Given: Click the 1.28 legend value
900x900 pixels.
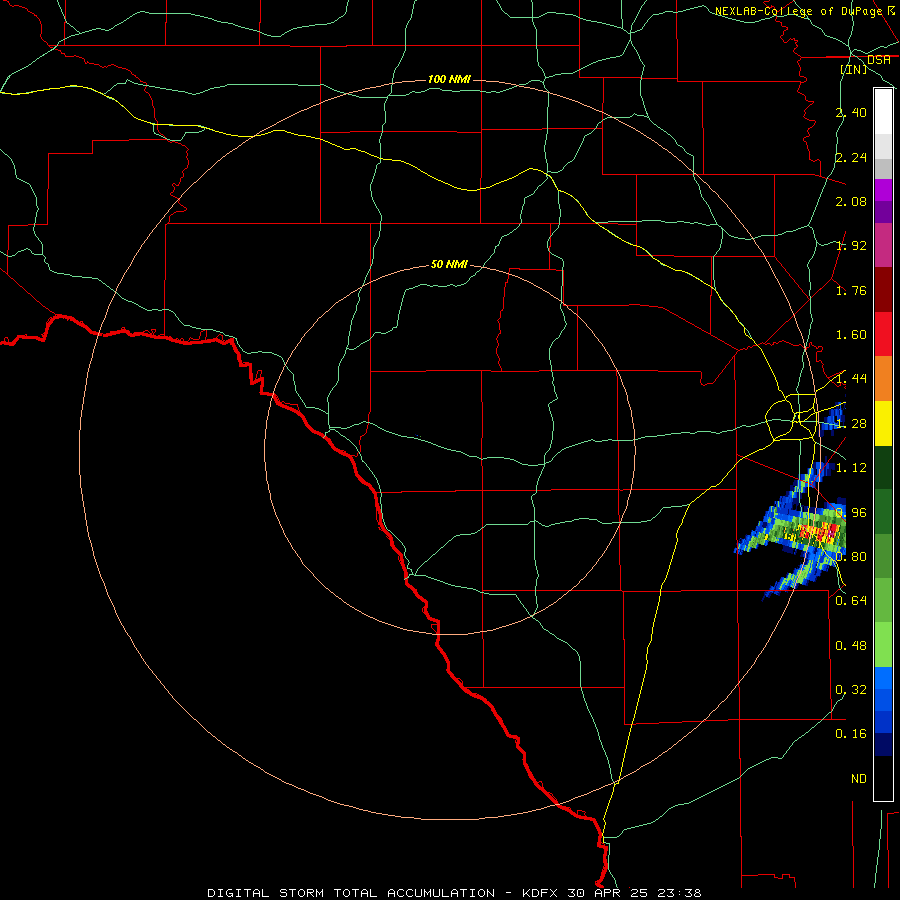Looking at the screenshot, I should [851, 424].
